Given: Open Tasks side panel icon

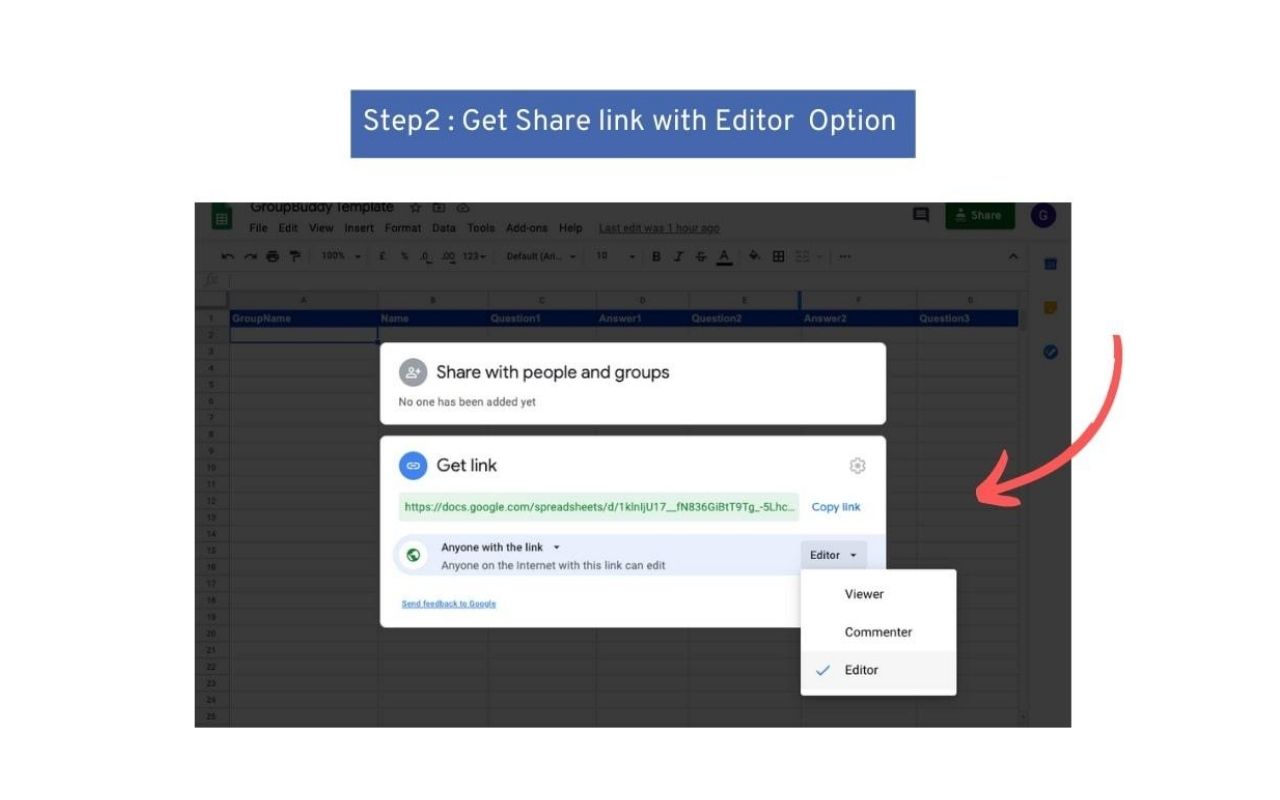Looking at the screenshot, I should tap(1050, 352).
